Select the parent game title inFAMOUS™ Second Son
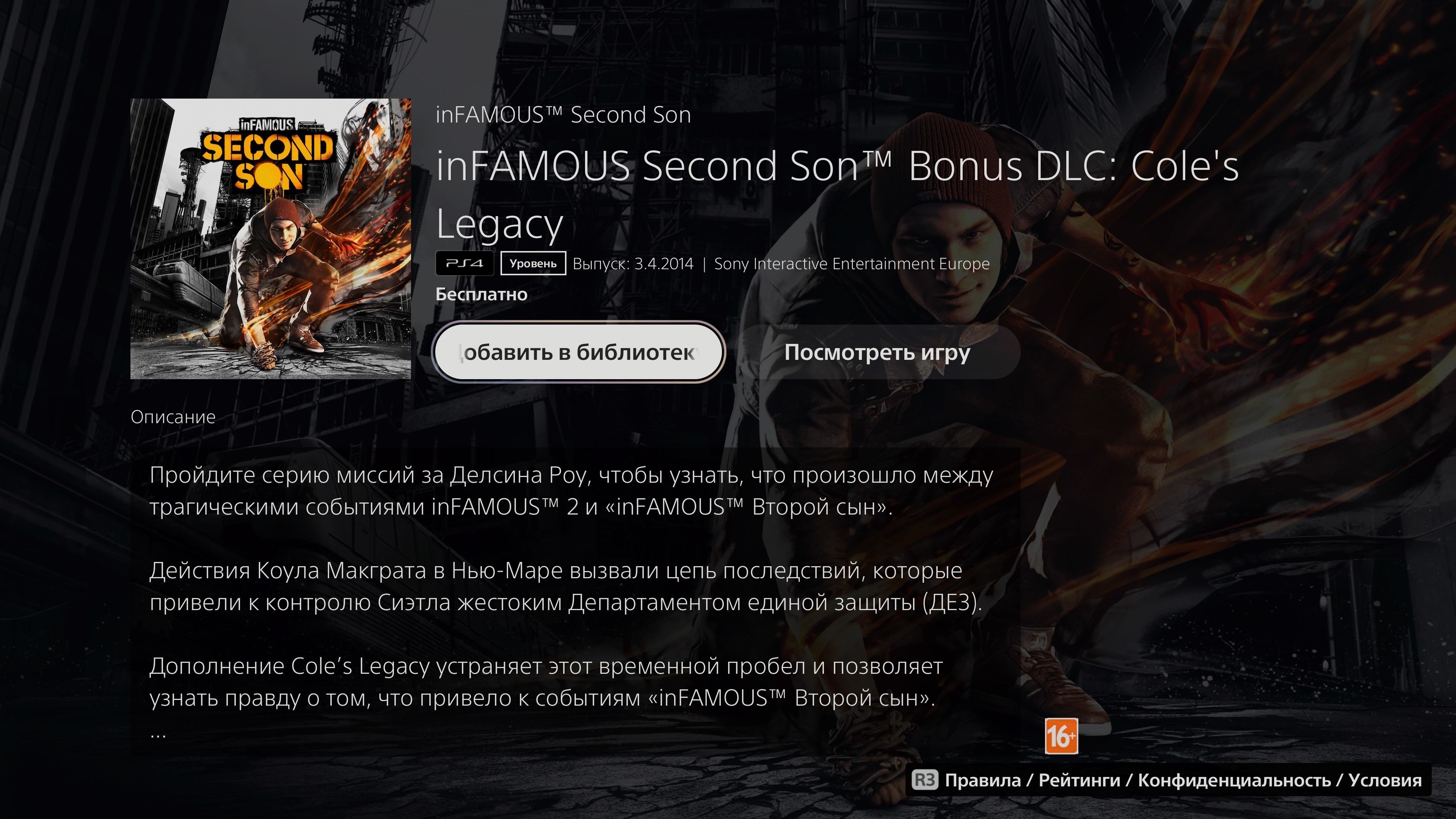Viewport: 1456px width, 819px height. [563, 115]
